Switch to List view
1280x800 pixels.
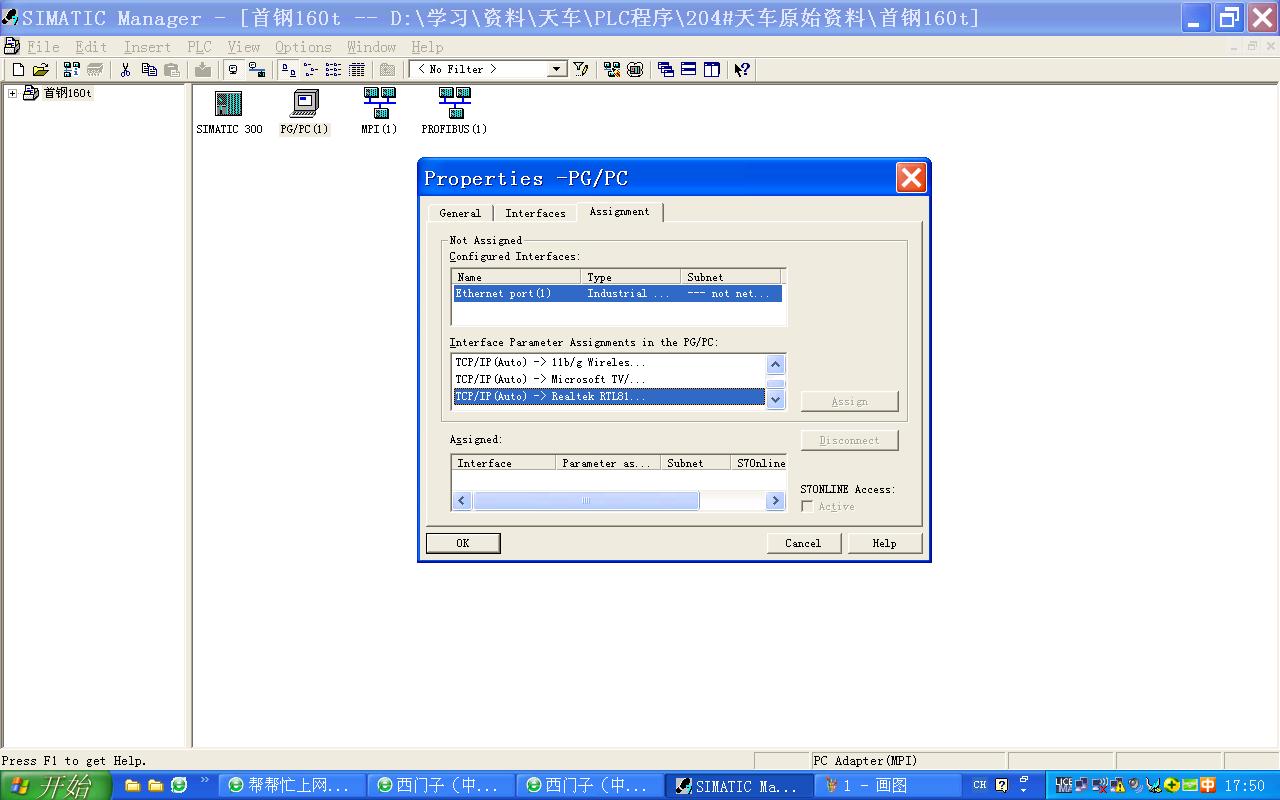333,70
